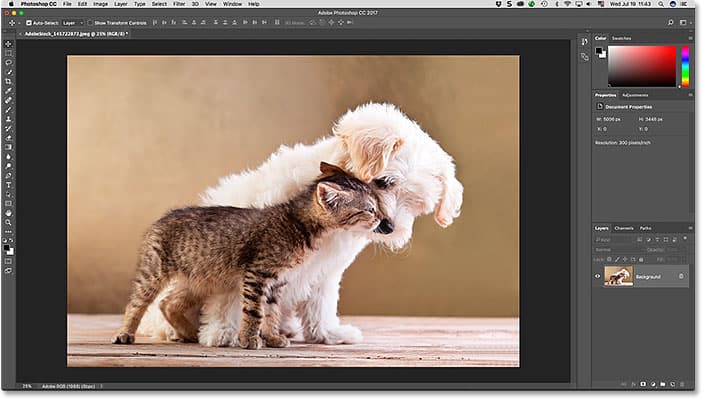
Task: Click the lock icon on Background layer
Action: 681,276
